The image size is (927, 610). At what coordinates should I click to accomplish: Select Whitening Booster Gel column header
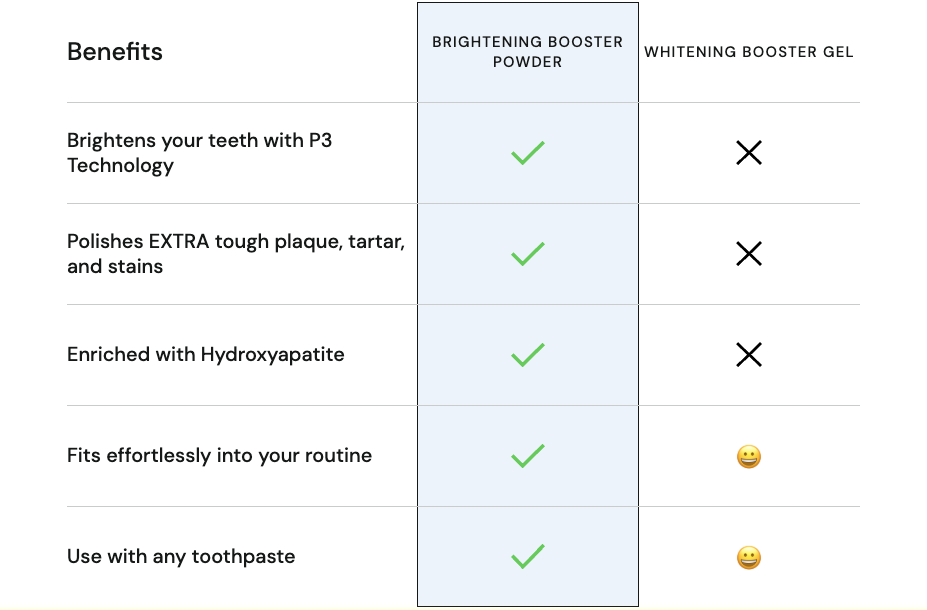click(748, 52)
